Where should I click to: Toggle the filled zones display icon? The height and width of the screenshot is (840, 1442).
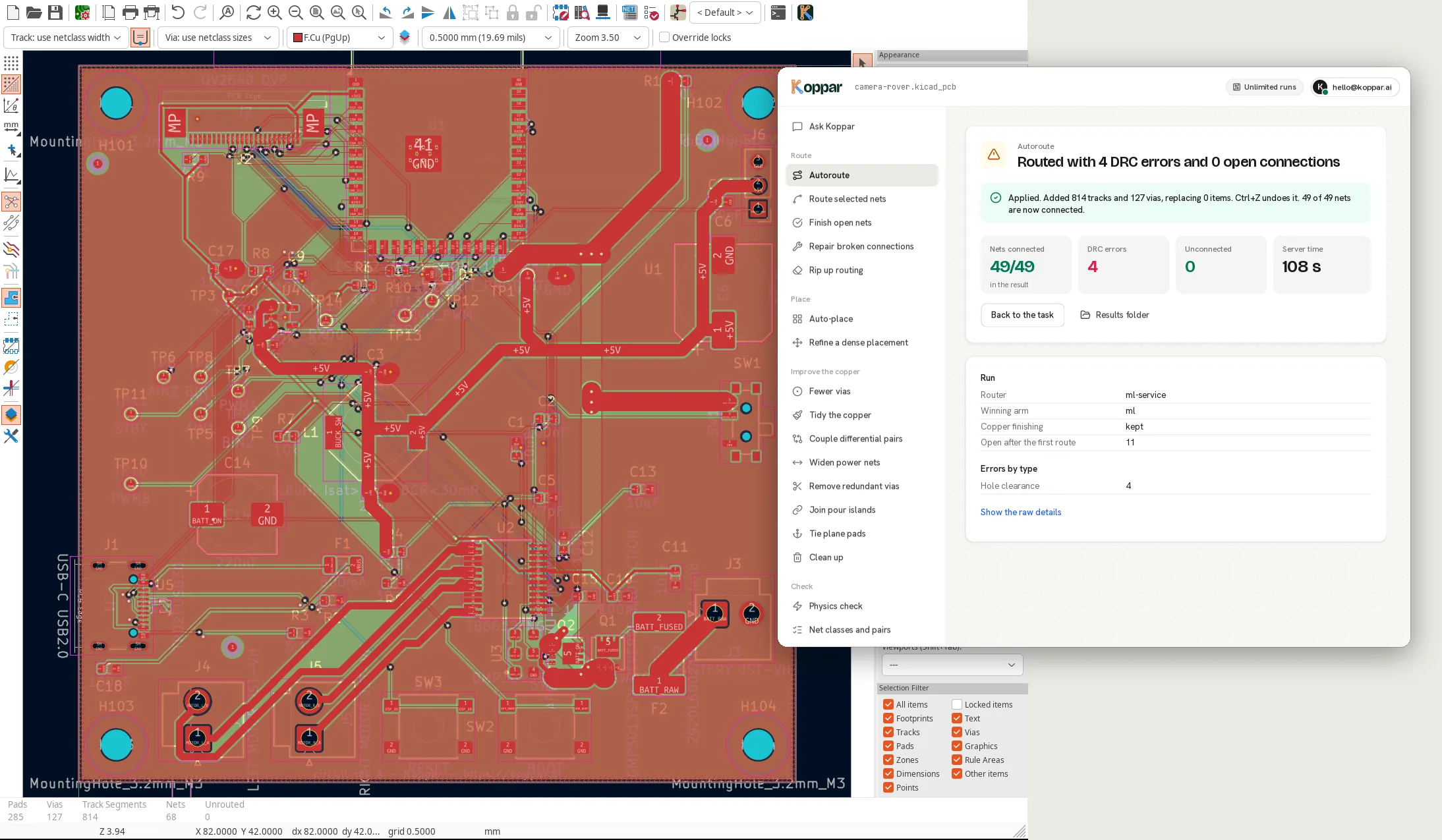[11, 298]
